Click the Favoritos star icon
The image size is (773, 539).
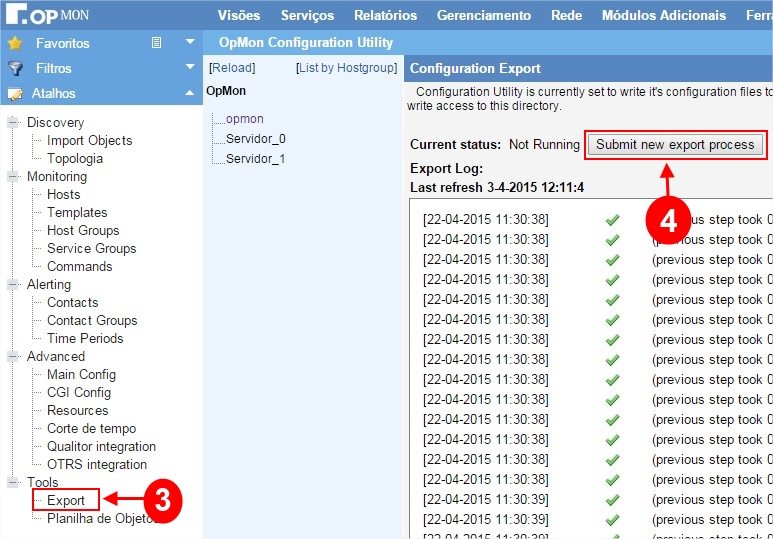tap(15, 43)
